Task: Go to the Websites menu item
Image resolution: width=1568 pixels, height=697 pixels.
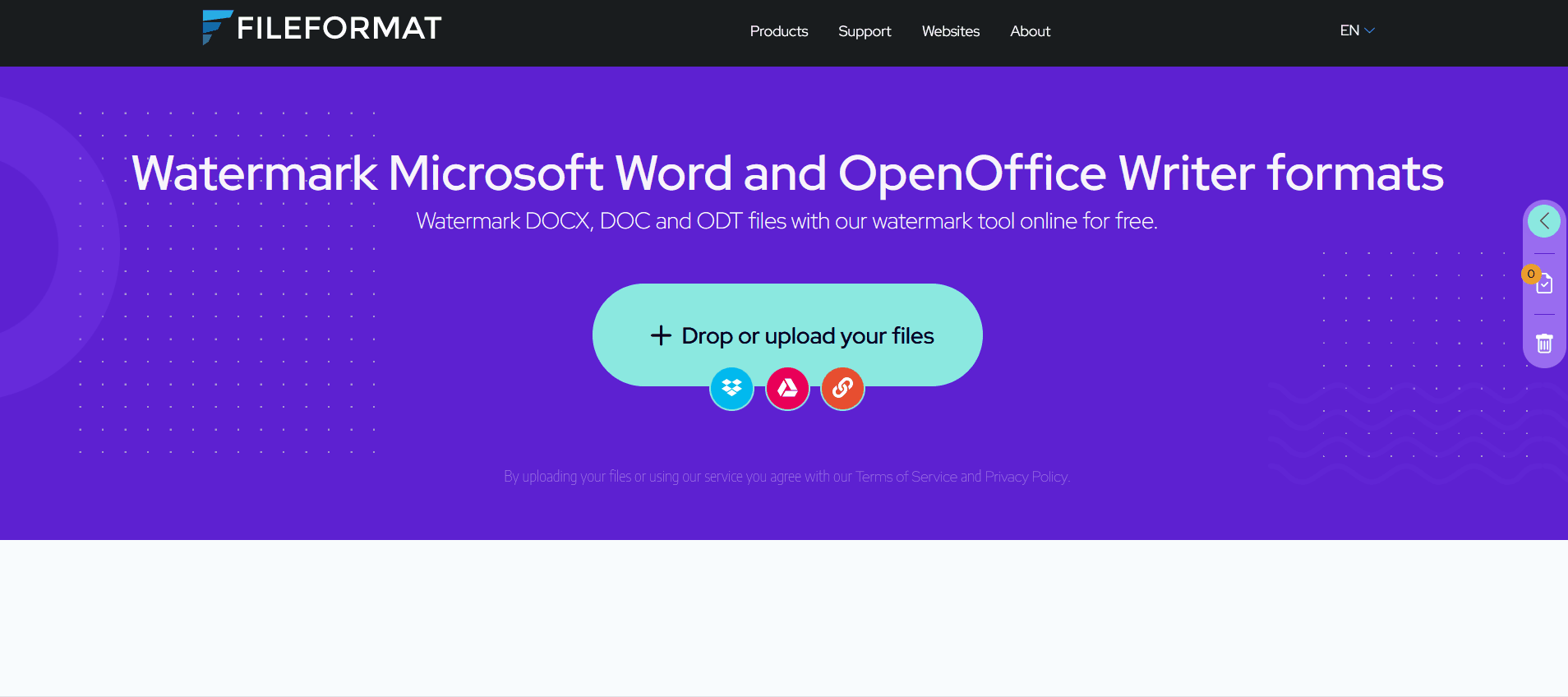Action: [950, 31]
